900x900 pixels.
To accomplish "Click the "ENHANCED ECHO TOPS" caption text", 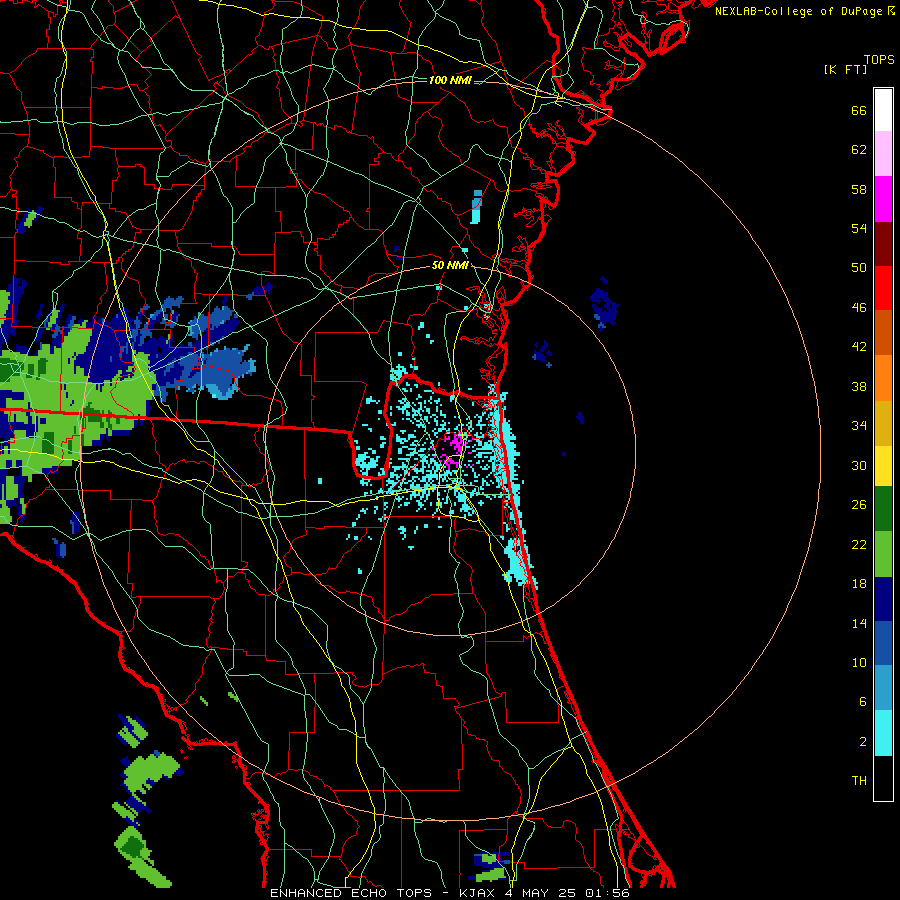I will pyautogui.click(x=351, y=893).
